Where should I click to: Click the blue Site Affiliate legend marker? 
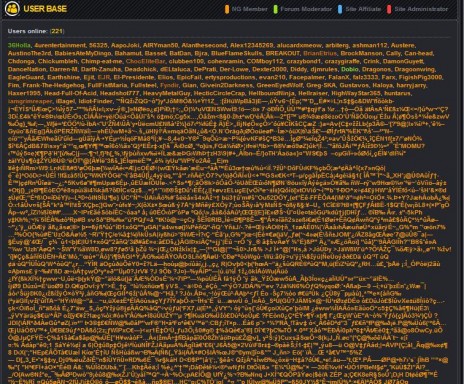(340, 9)
